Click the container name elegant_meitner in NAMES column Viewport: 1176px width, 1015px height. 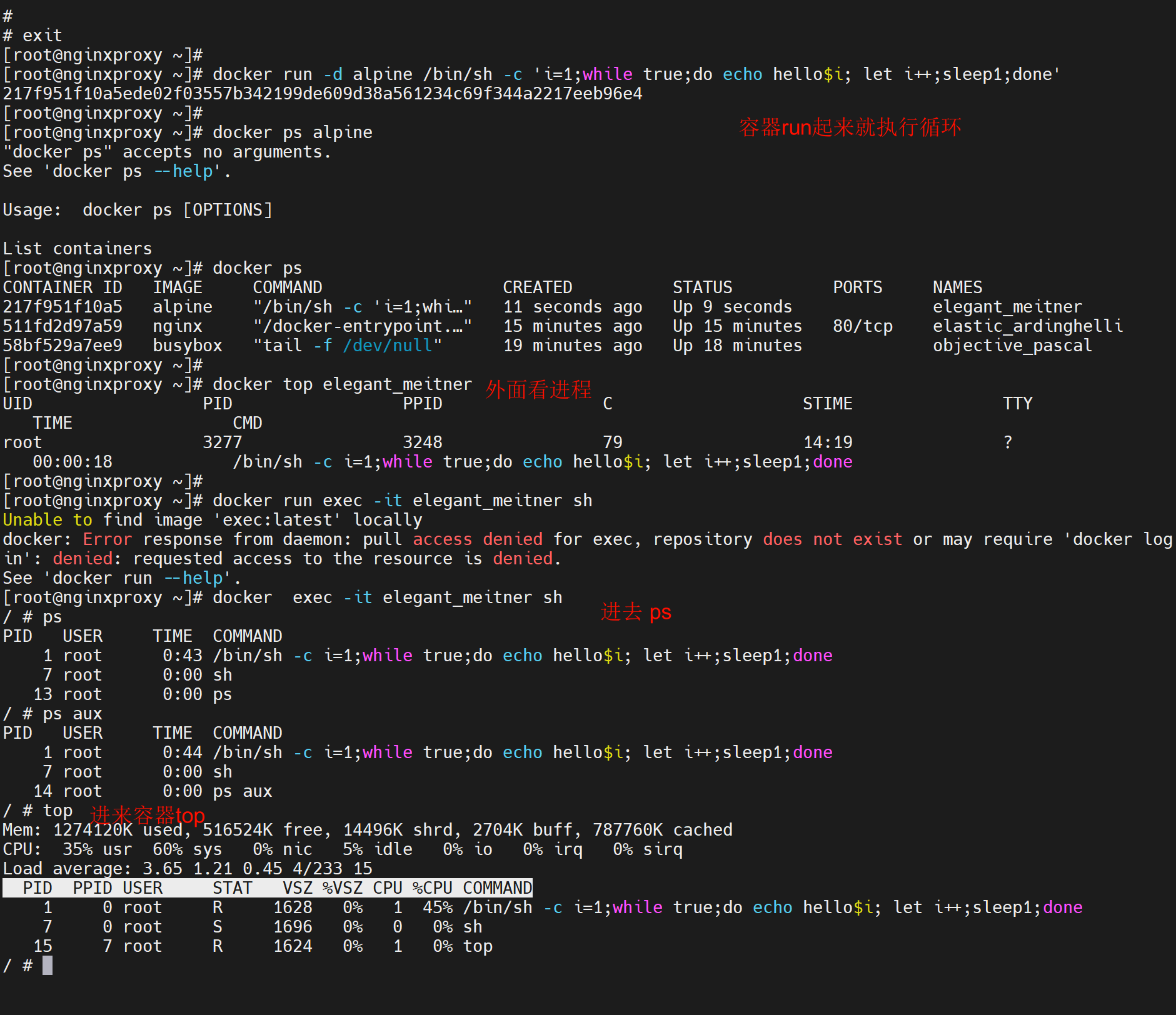click(x=1007, y=307)
